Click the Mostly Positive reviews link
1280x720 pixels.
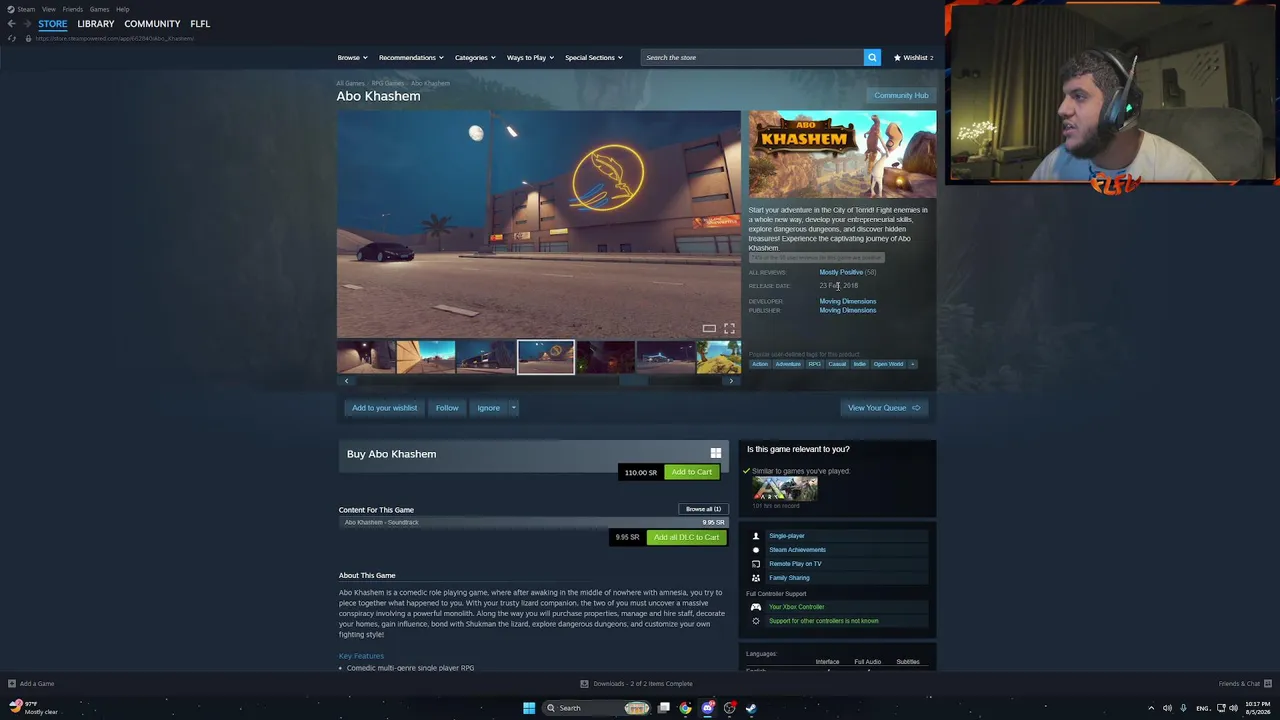coord(841,272)
